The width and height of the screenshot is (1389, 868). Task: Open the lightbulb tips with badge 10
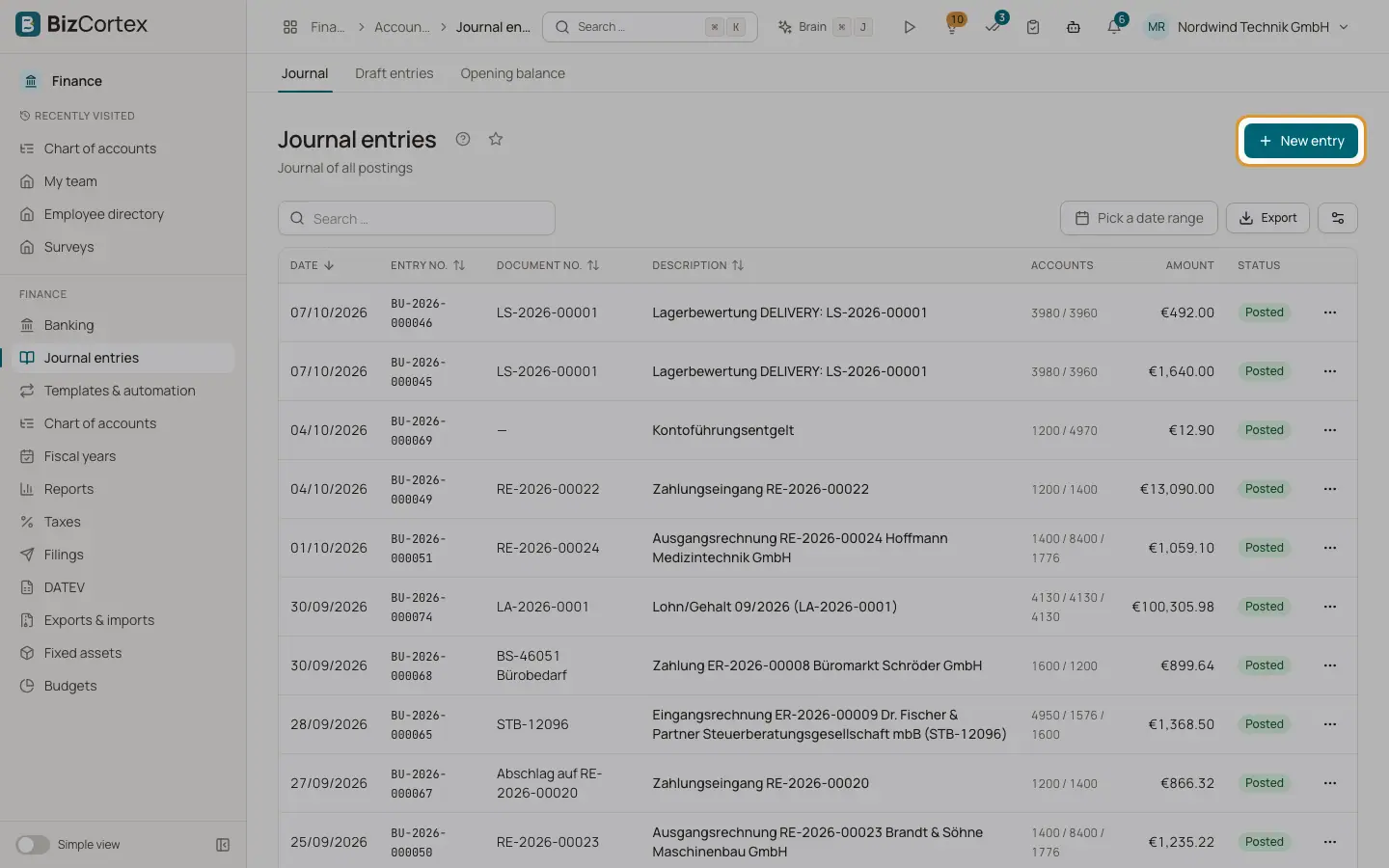click(x=952, y=27)
